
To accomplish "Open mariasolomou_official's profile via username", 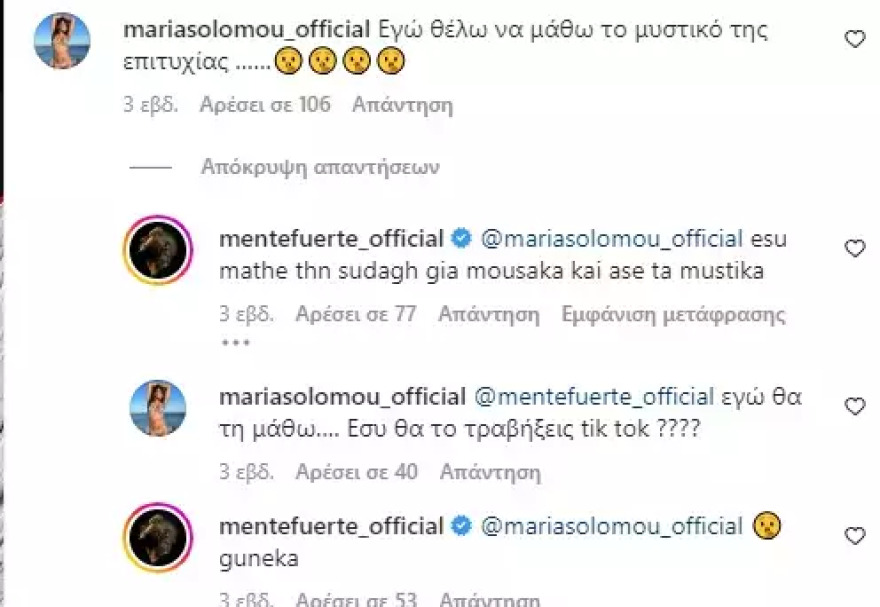I will coord(252,30).
